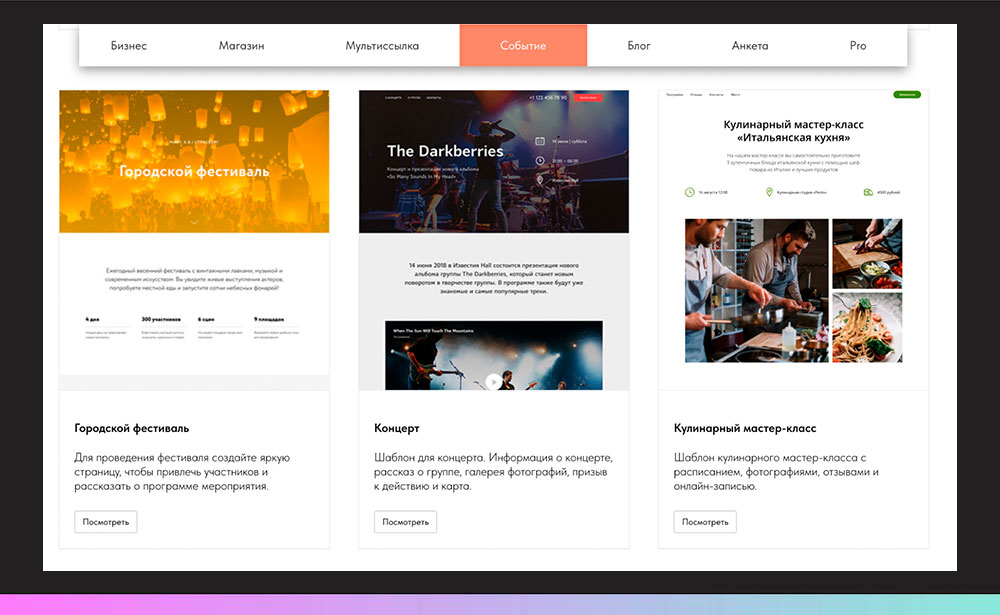Switch to the Бизнес tab
Viewport: 1000px width, 615px height.
pyautogui.click(x=129, y=46)
